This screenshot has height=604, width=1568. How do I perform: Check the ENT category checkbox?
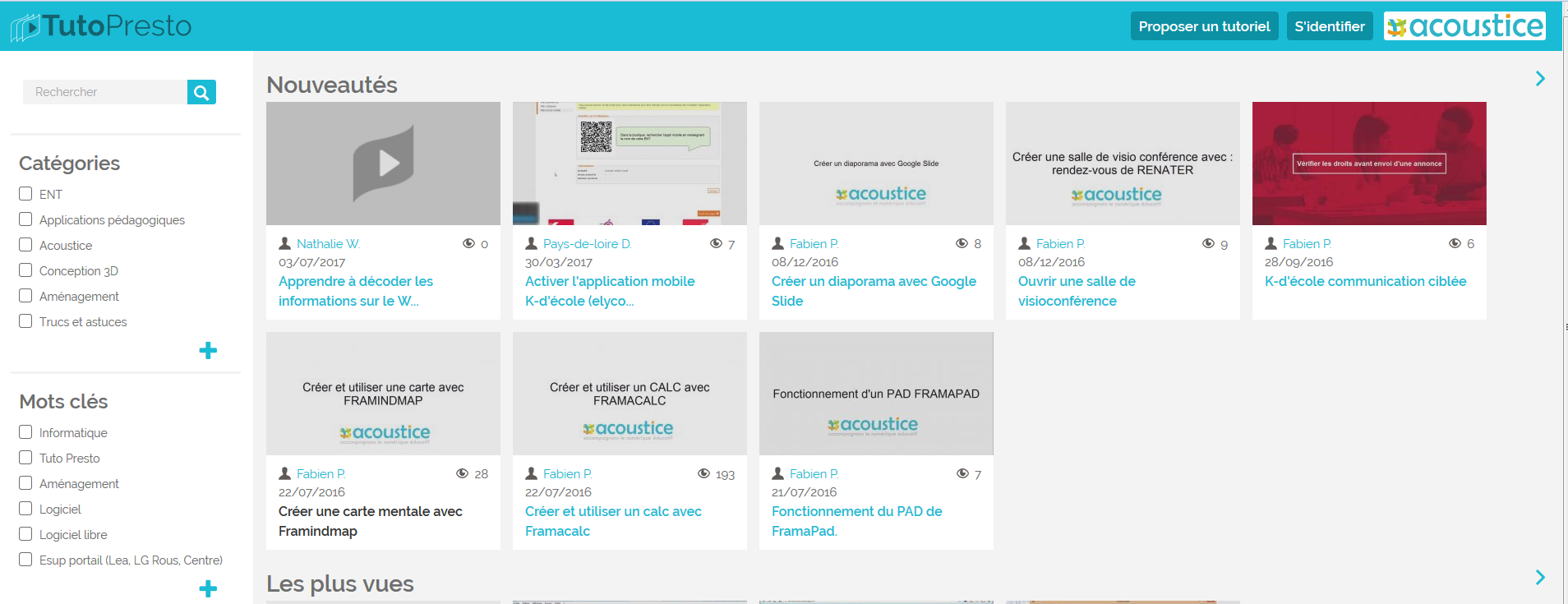coord(25,194)
